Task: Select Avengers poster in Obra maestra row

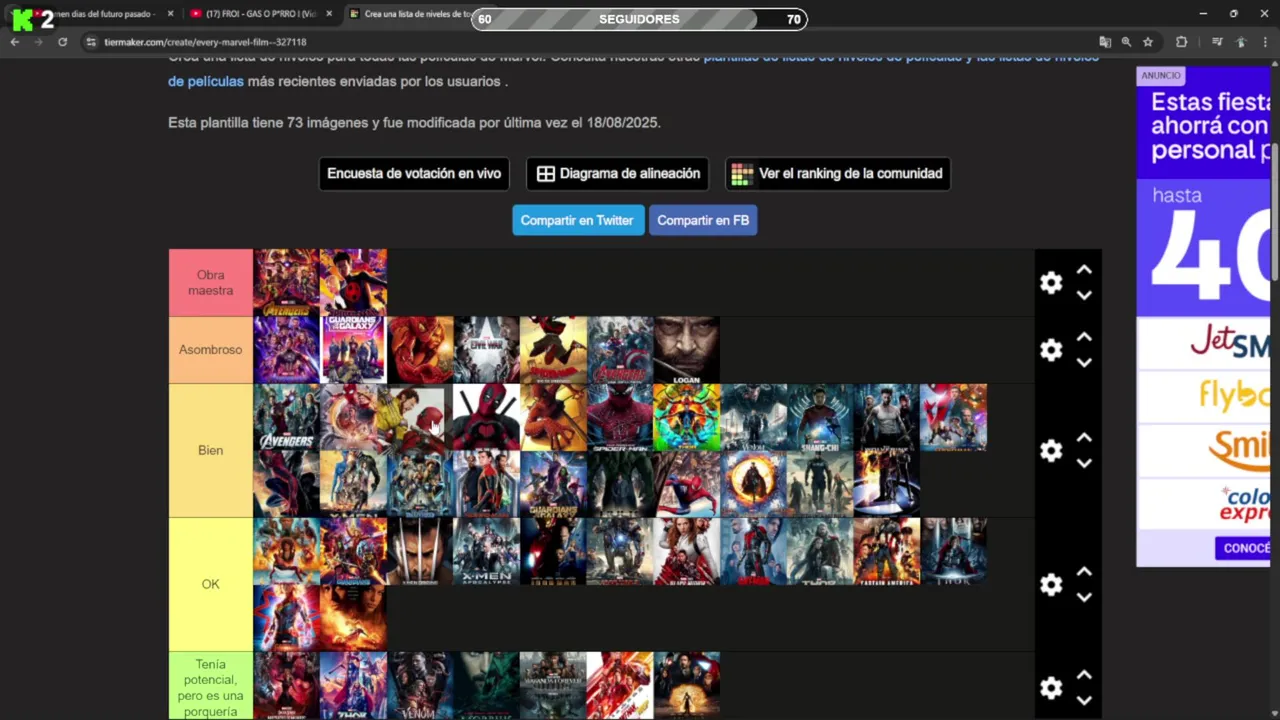Action: coord(287,283)
